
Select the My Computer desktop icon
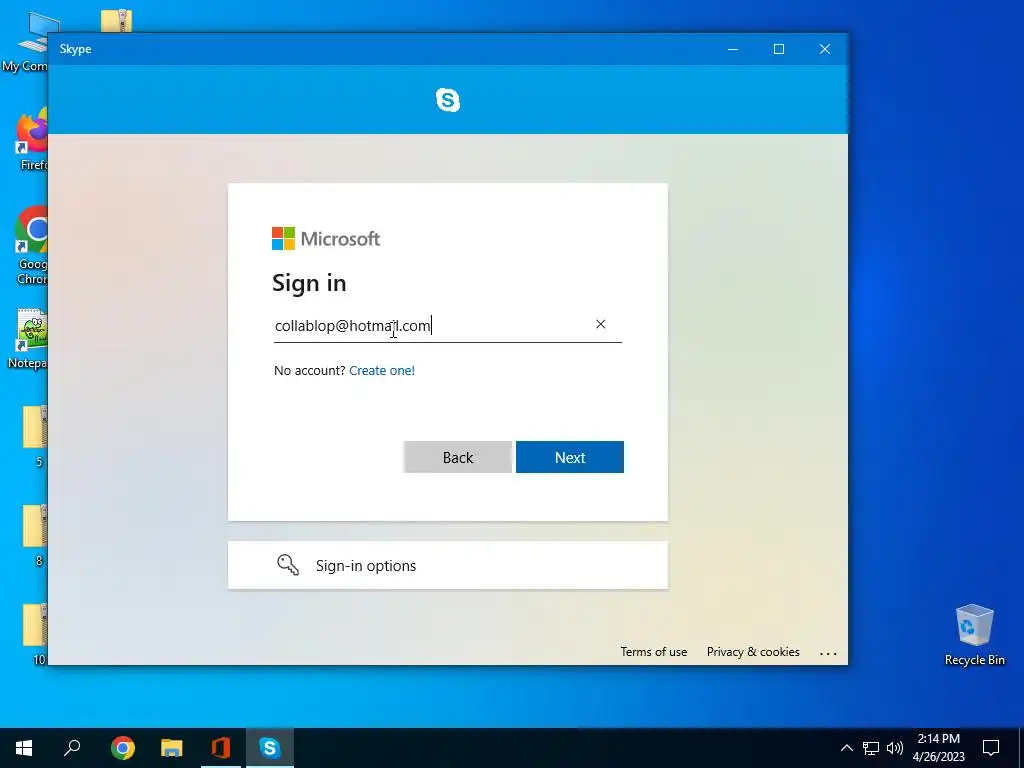tap(25, 43)
